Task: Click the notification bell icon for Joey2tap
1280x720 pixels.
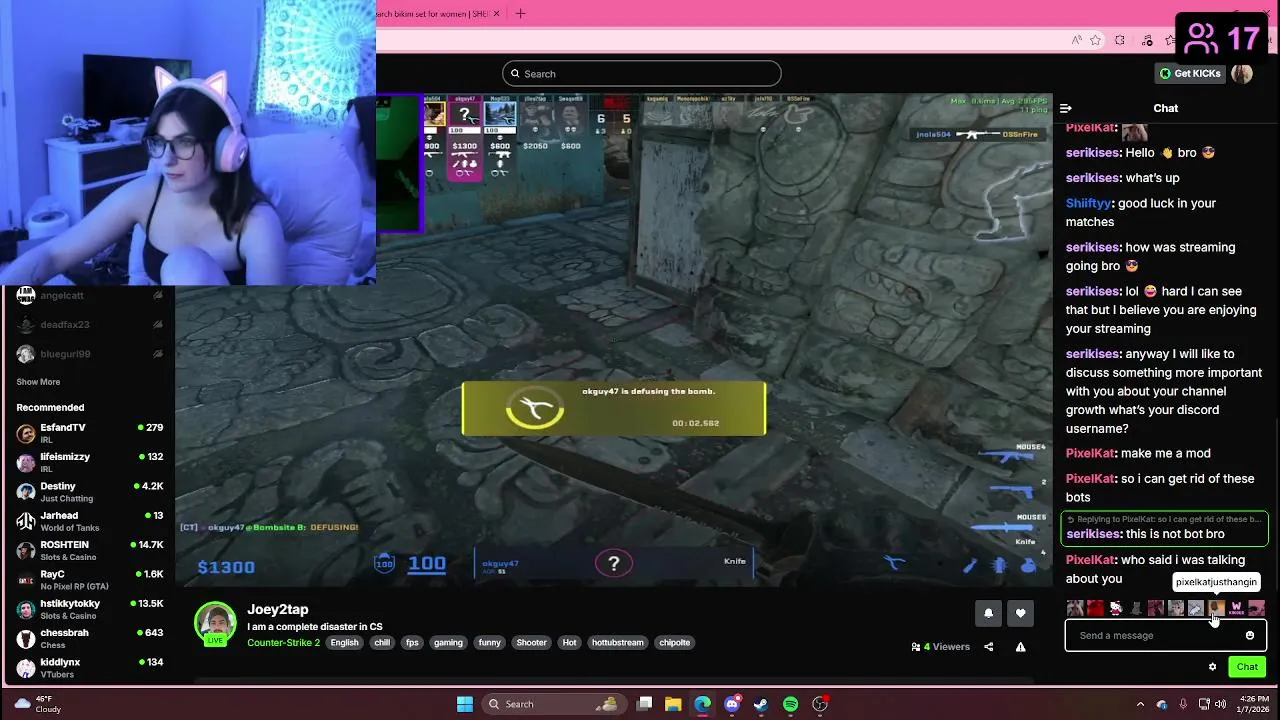Action: pyautogui.click(x=988, y=613)
